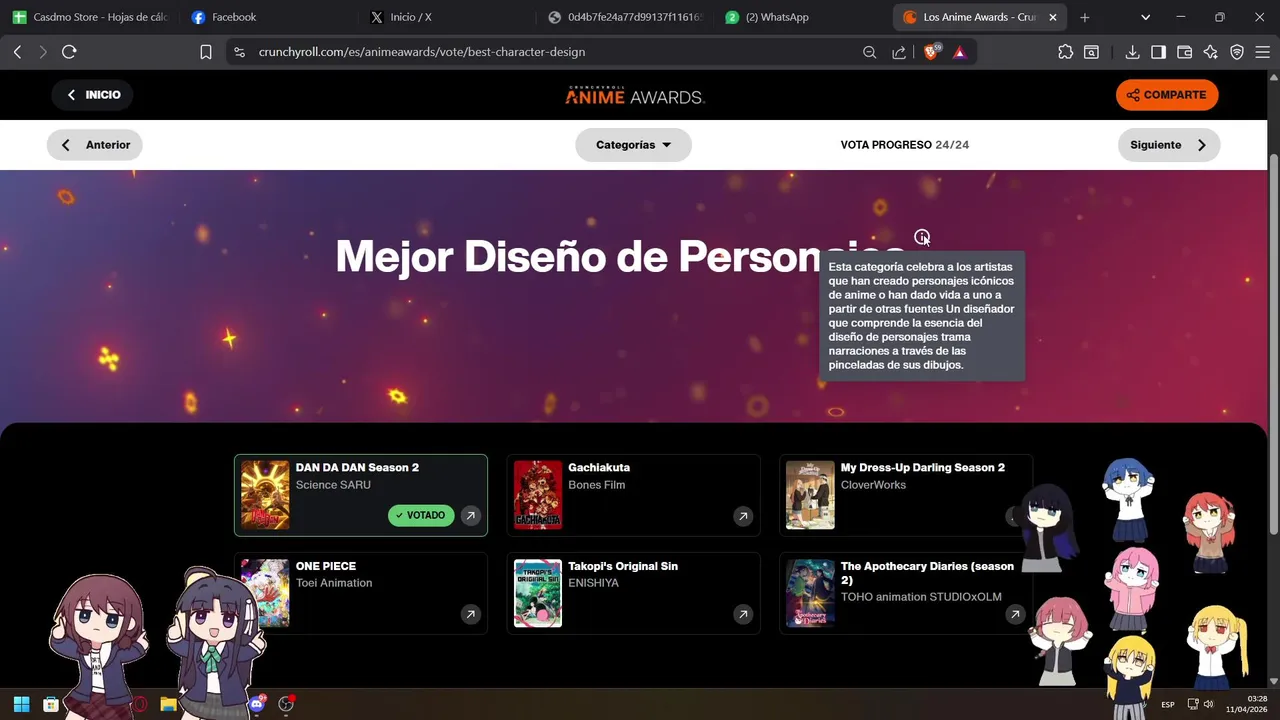Screen dimensions: 1280x720
Task: Click VOTA PROGRESO 24/24 text
Action: click(x=904, y=145)
